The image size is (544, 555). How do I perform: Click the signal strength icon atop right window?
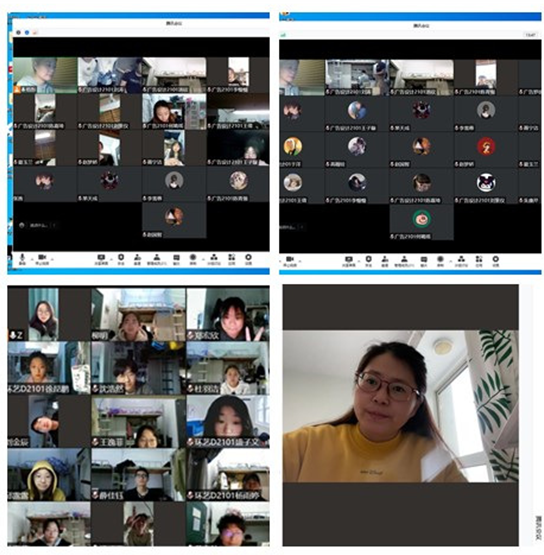[x=284, y=35]
